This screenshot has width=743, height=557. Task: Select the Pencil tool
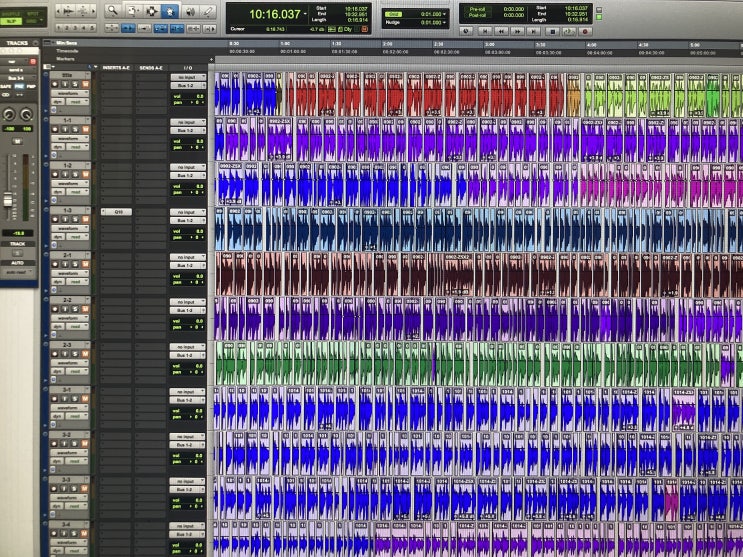[208, 10]
